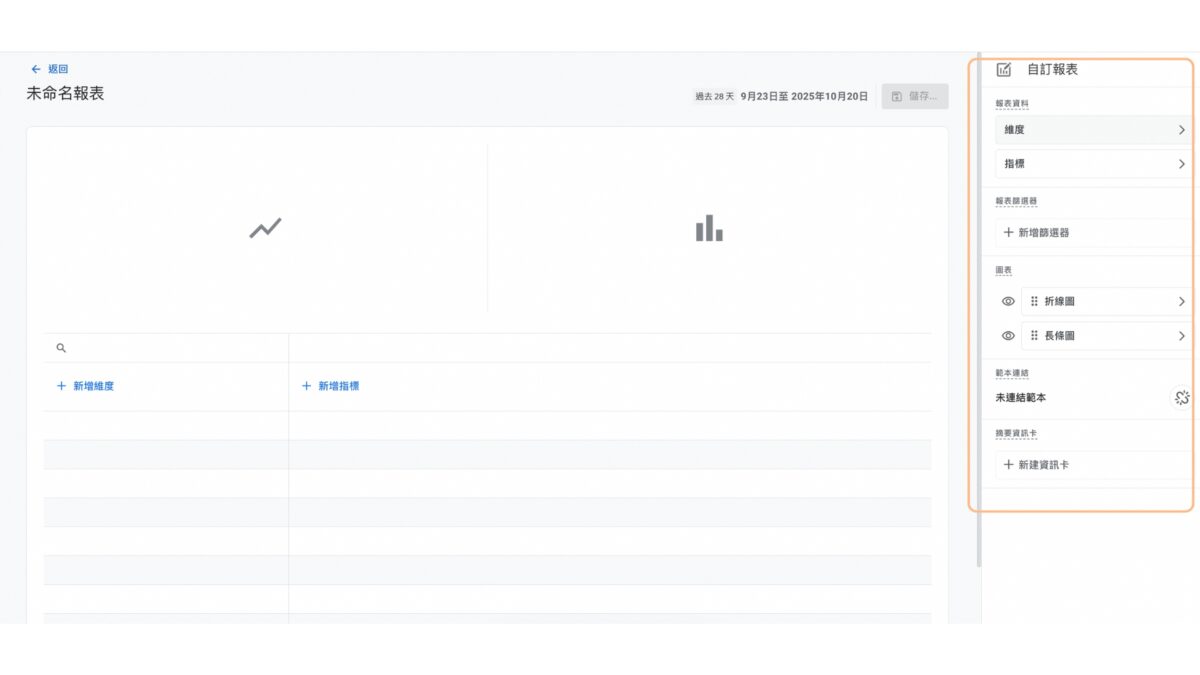The image size is (1200, 675).
Task: Grab the drag handle of 長條圖
Action: pyautogui.click(x=1034, y=336)
